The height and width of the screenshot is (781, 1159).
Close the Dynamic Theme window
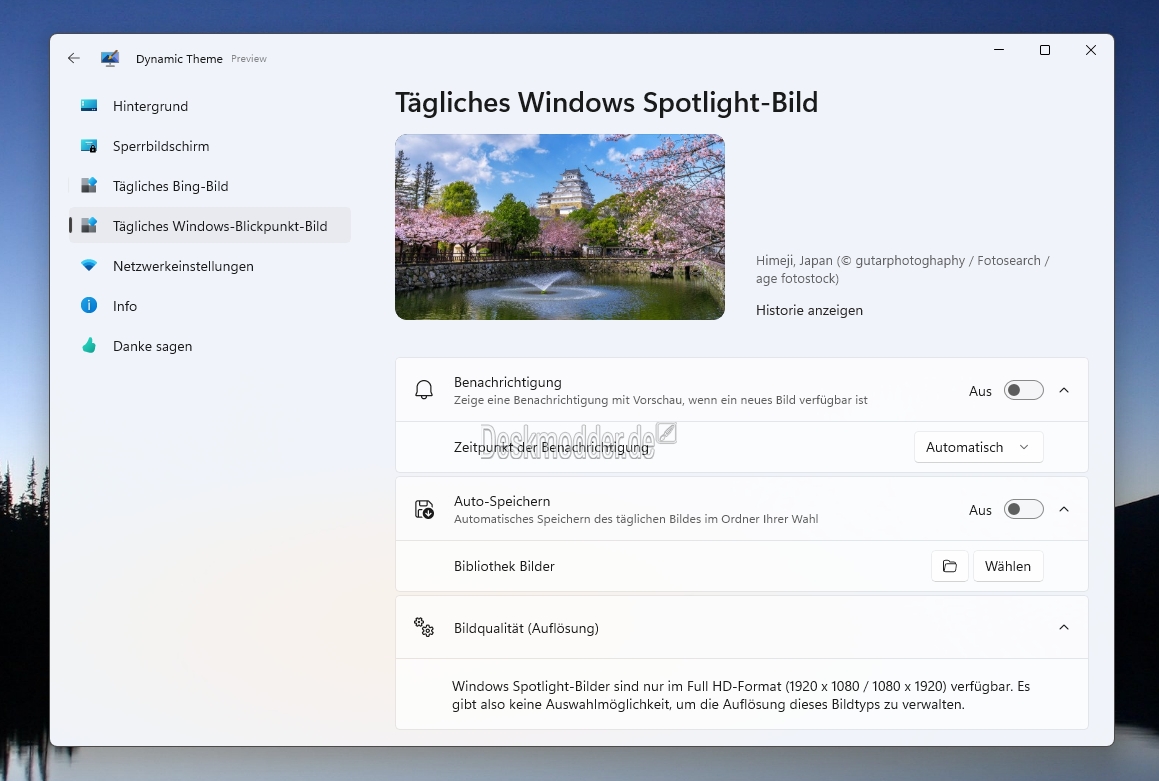pos(1090,50)
